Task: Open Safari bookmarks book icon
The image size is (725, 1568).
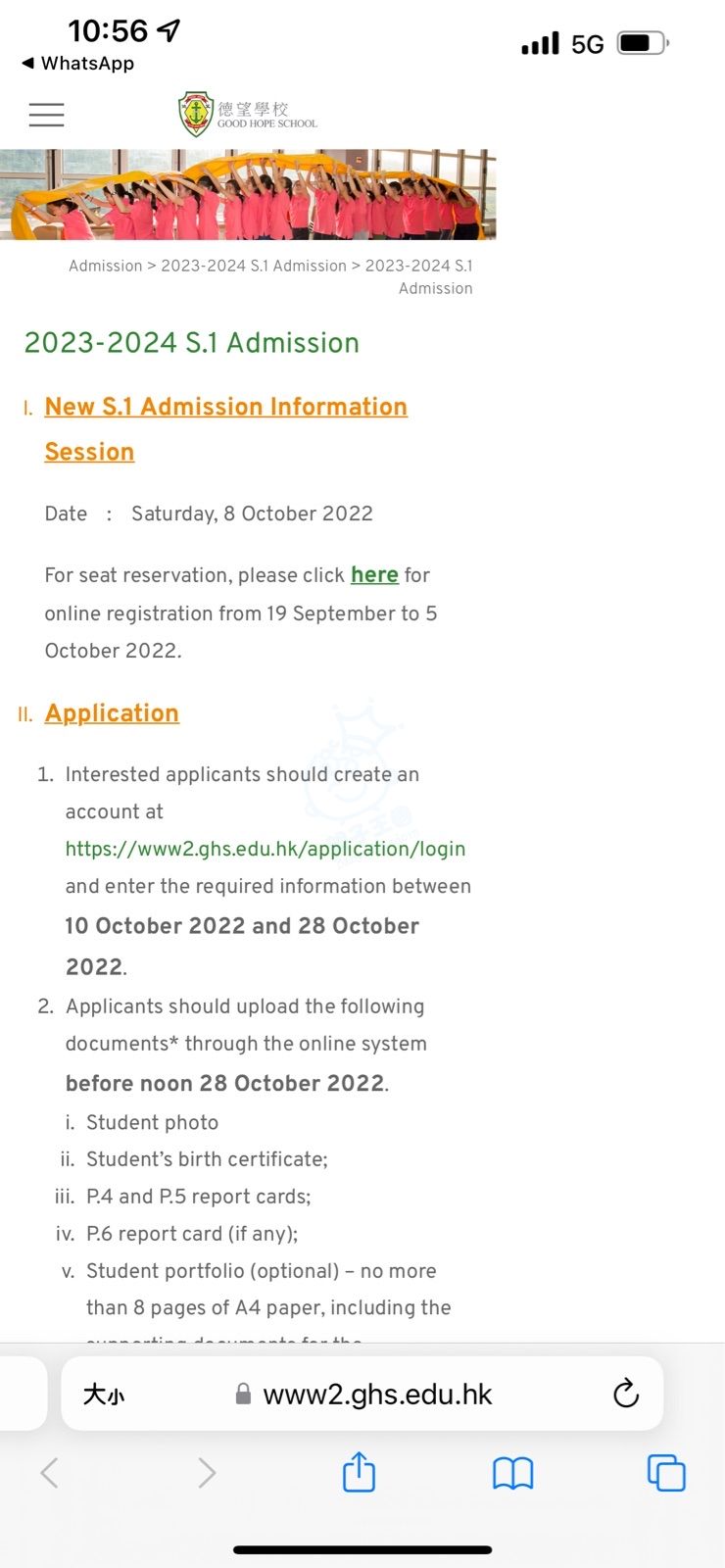Action: (x=512, y=1473)
